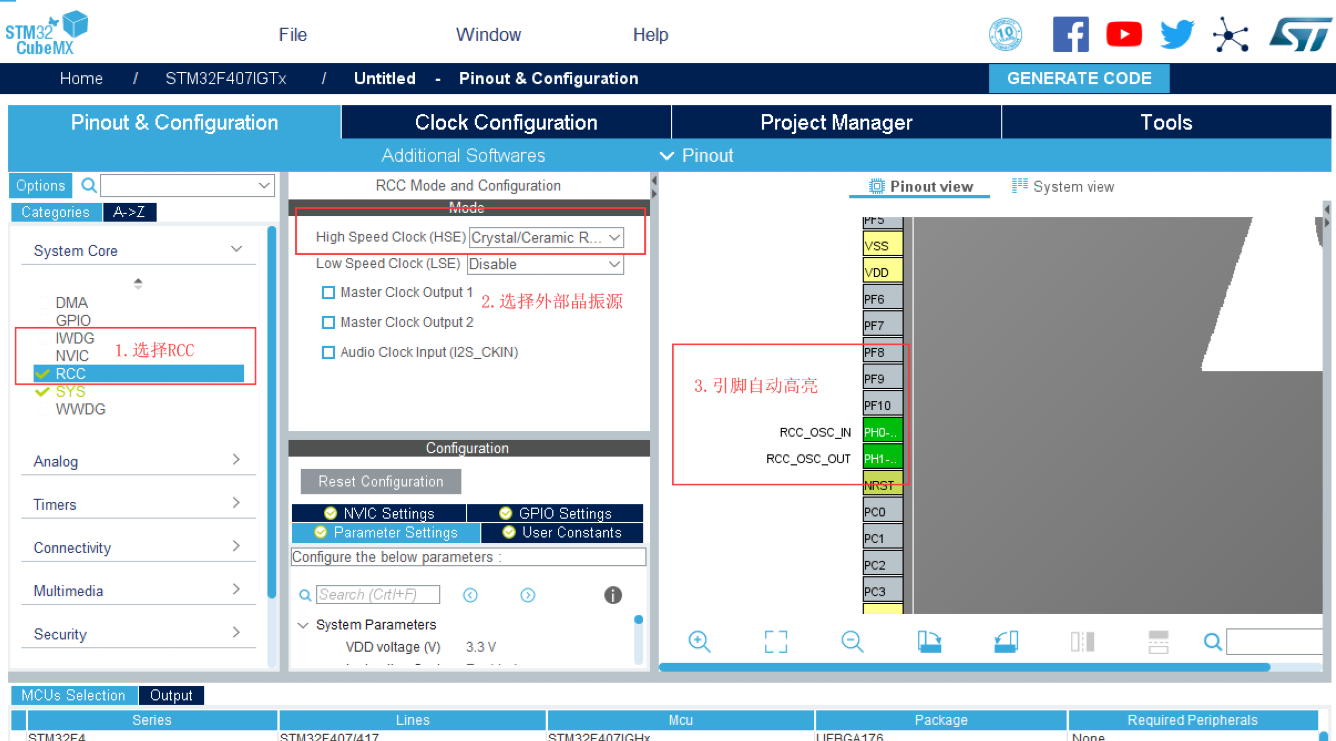
Task: Expand the Security category
Action: (x=236, y=632)
